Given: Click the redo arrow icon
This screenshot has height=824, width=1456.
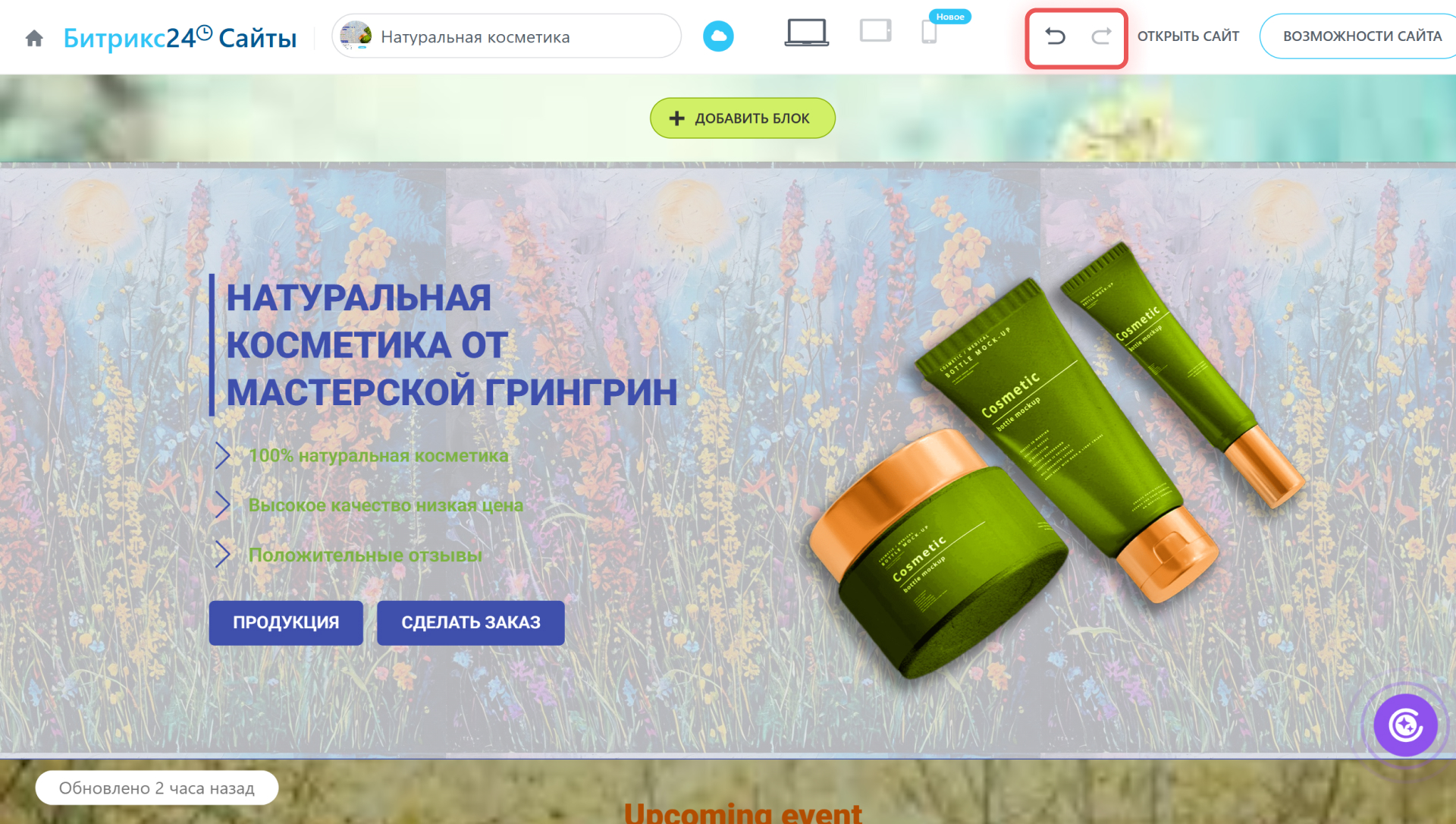Looking at the screenshot, I should (x=1101, y=36).
